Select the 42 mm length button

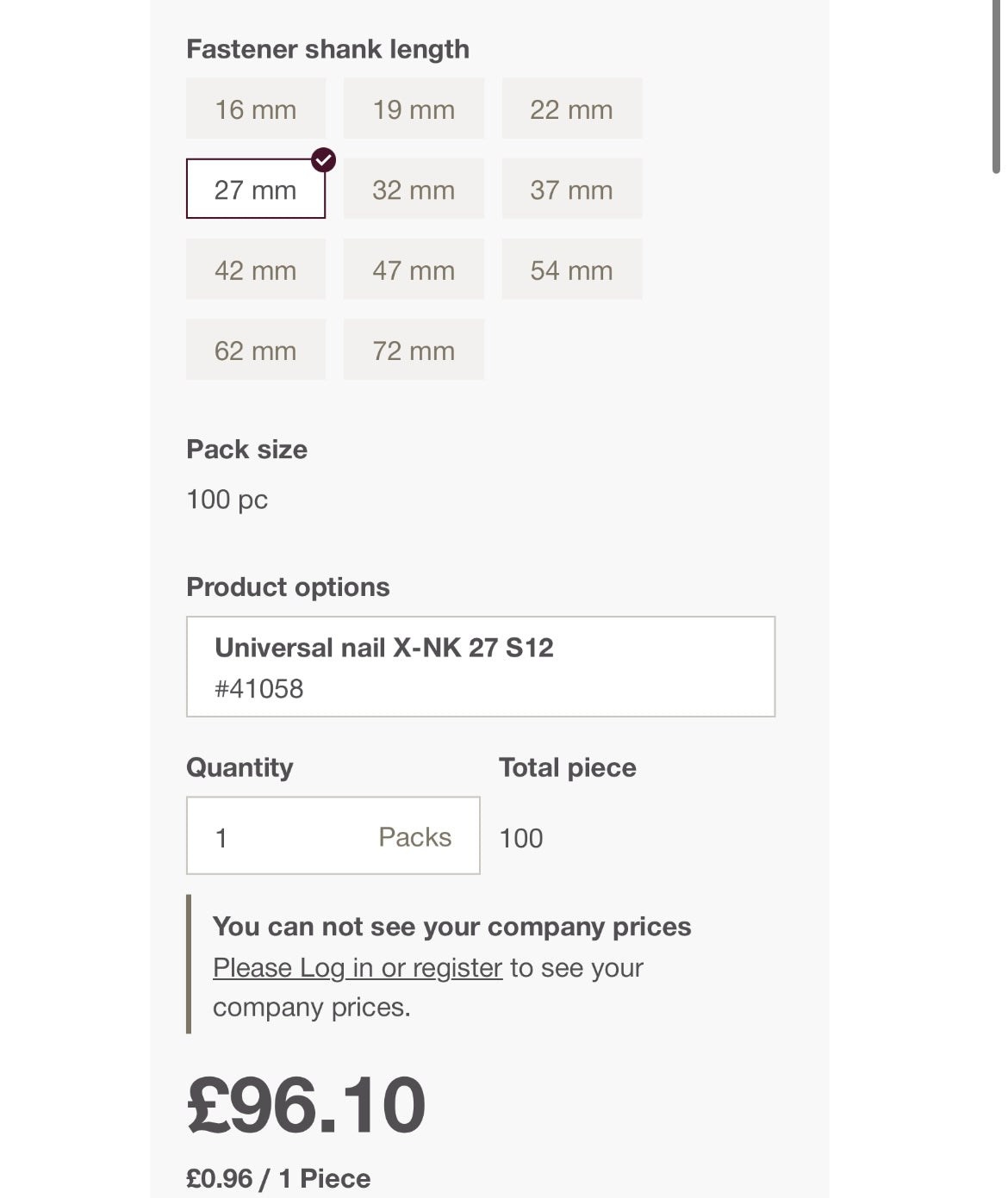[x=255, y=270]
